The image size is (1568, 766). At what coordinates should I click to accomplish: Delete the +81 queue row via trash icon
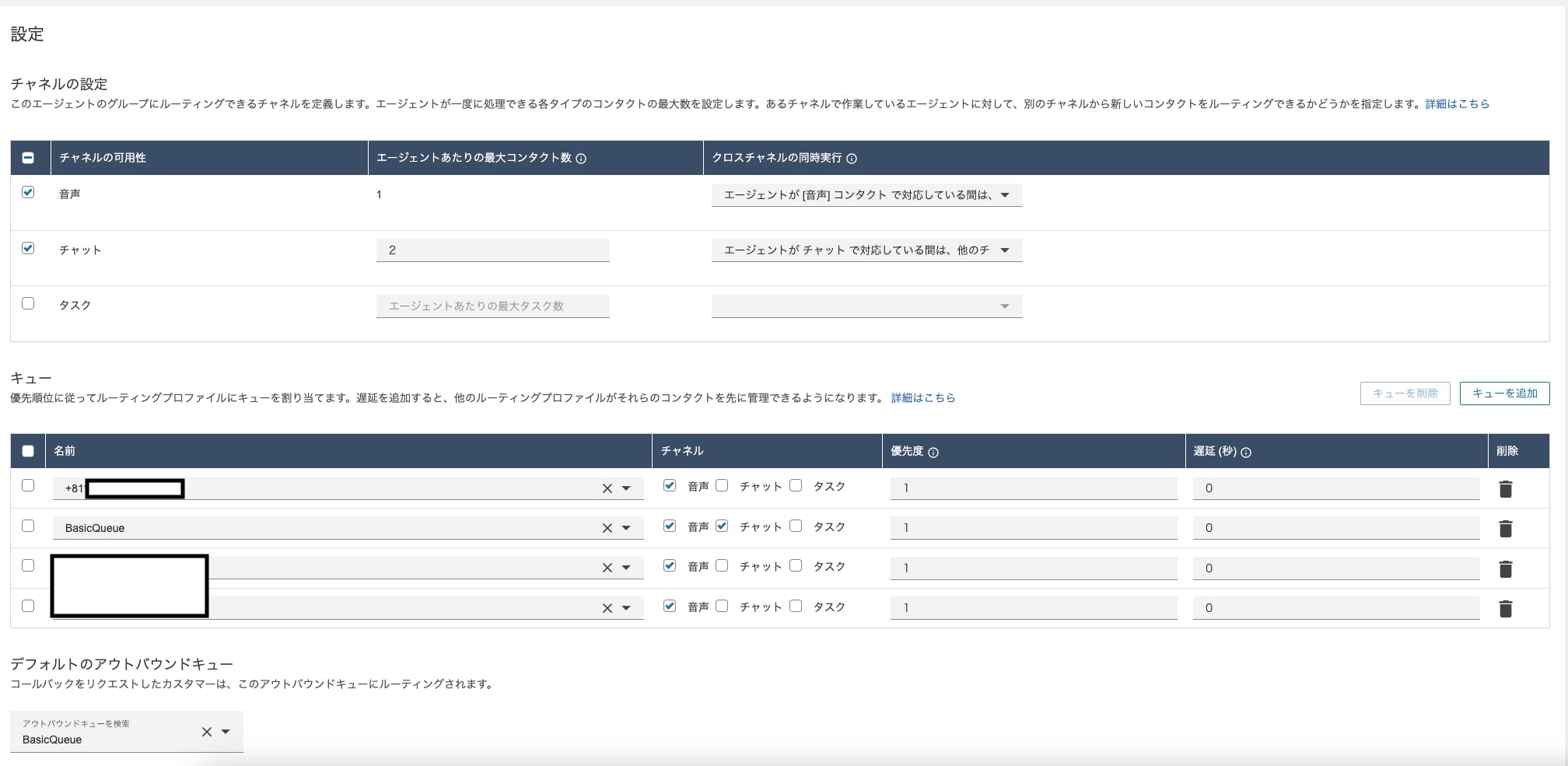pos(1505,488)
